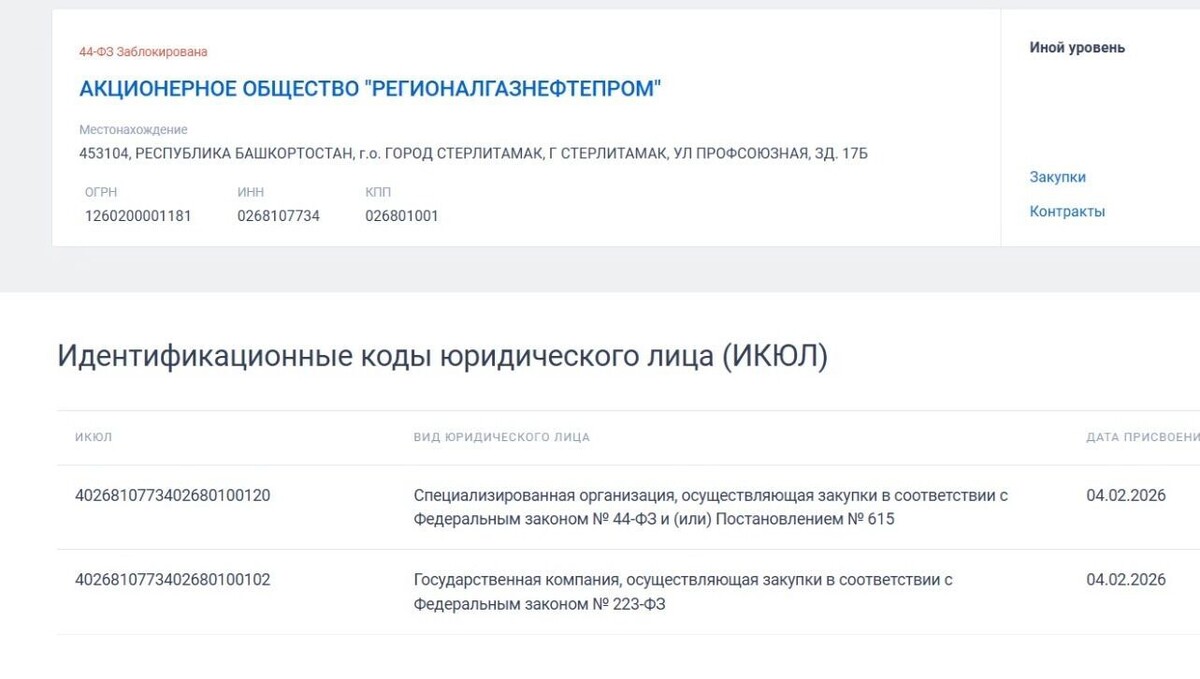
Task: Click the ВИД ЮРИДИЧЕСКОГО ЛИЦА column header
Action: [x=503, y=437]
